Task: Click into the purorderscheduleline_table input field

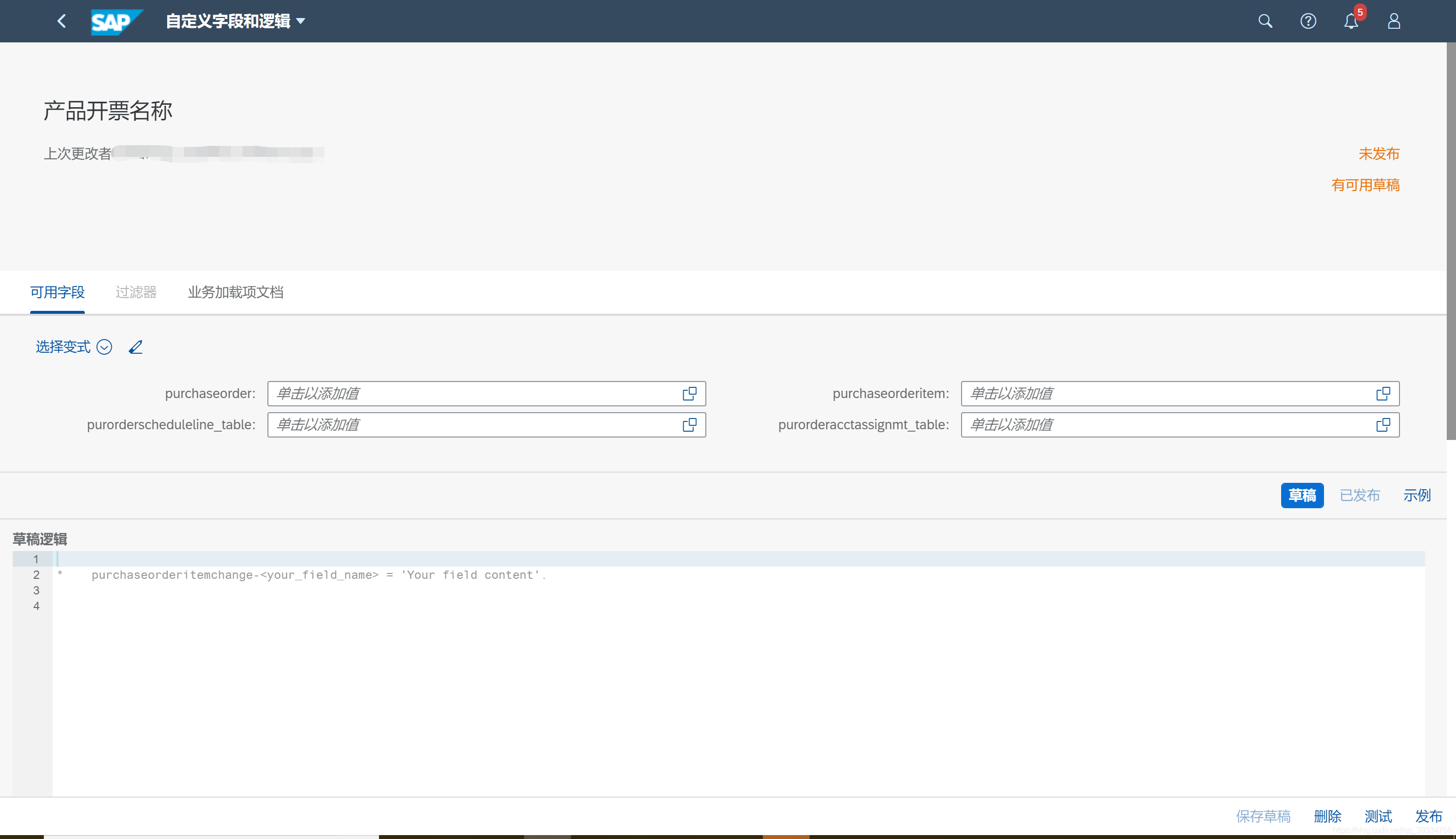Action: click(x=487, y=425)
